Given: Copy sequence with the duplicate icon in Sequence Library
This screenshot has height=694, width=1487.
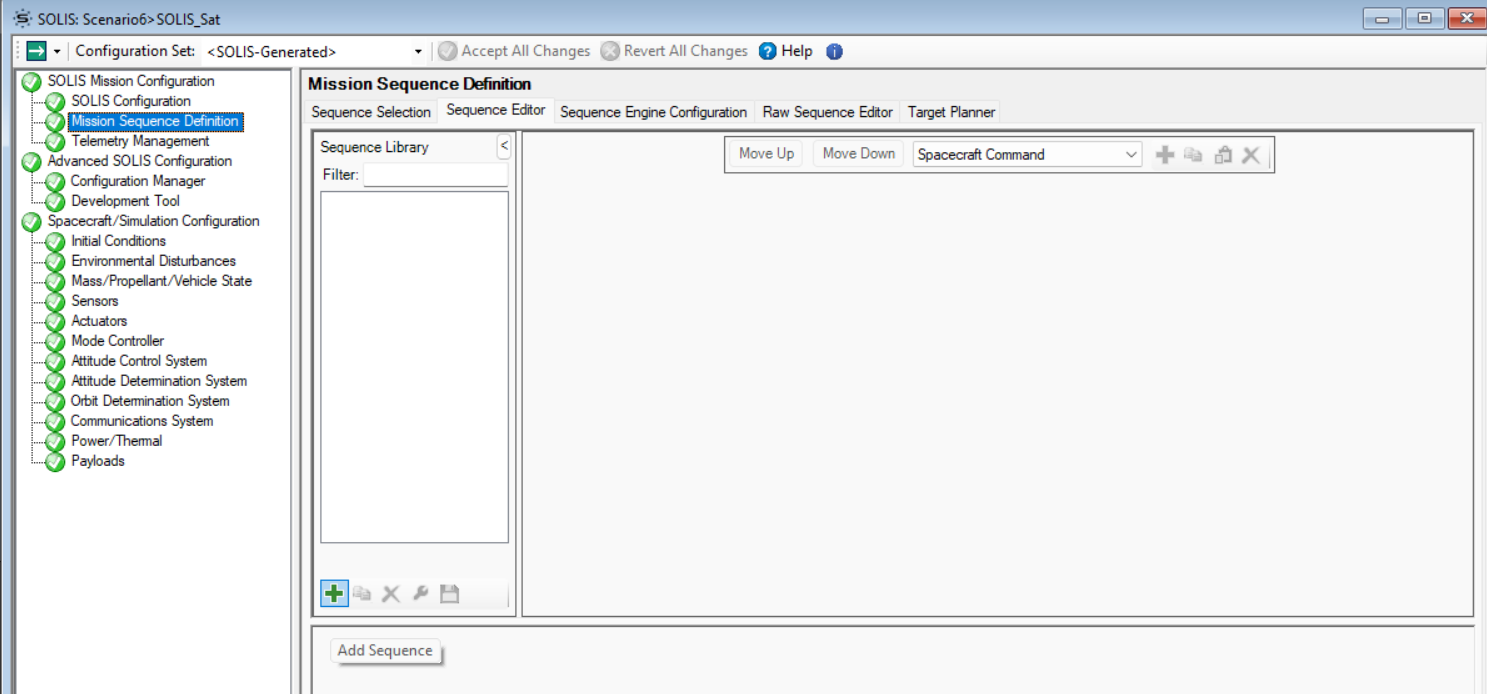Looking at the screenshot, I should [362, 593].
